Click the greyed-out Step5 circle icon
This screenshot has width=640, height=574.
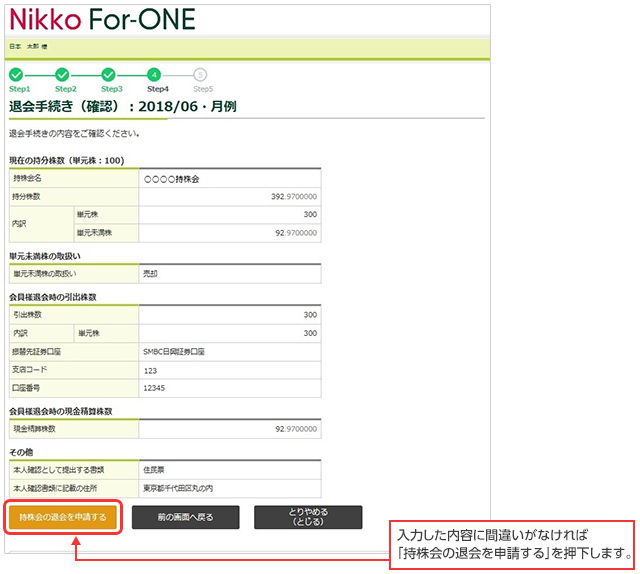(201, 75)
